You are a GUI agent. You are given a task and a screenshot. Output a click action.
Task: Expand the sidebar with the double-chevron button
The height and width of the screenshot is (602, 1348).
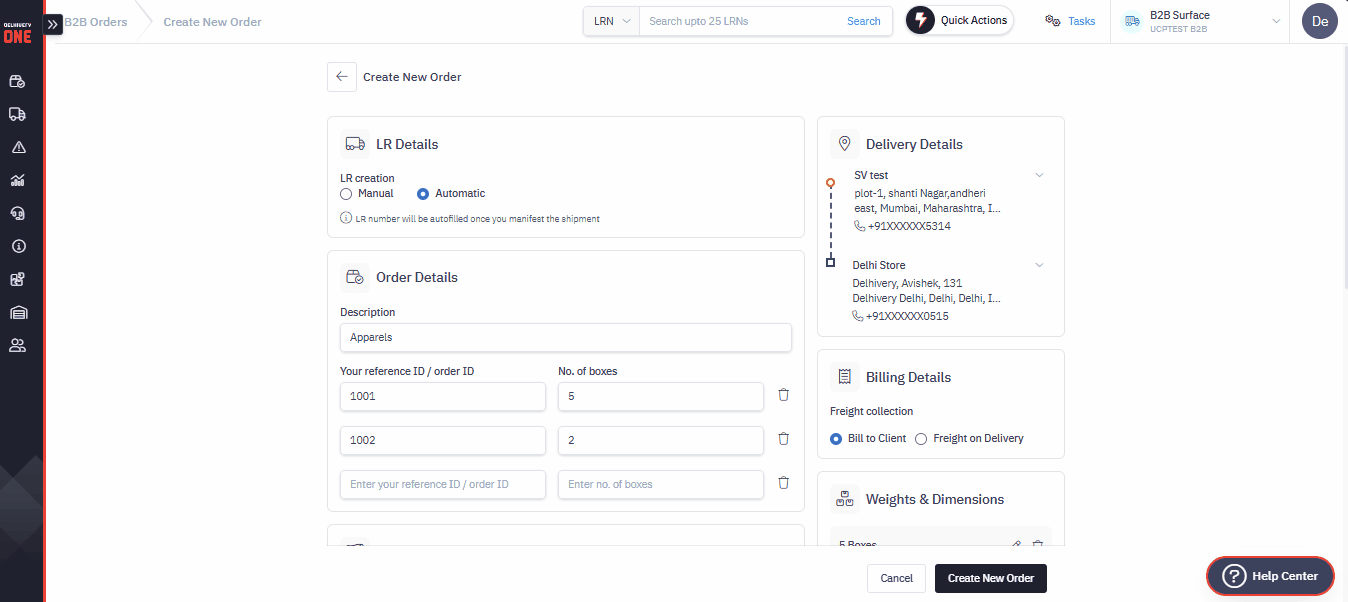pos(52,23)
